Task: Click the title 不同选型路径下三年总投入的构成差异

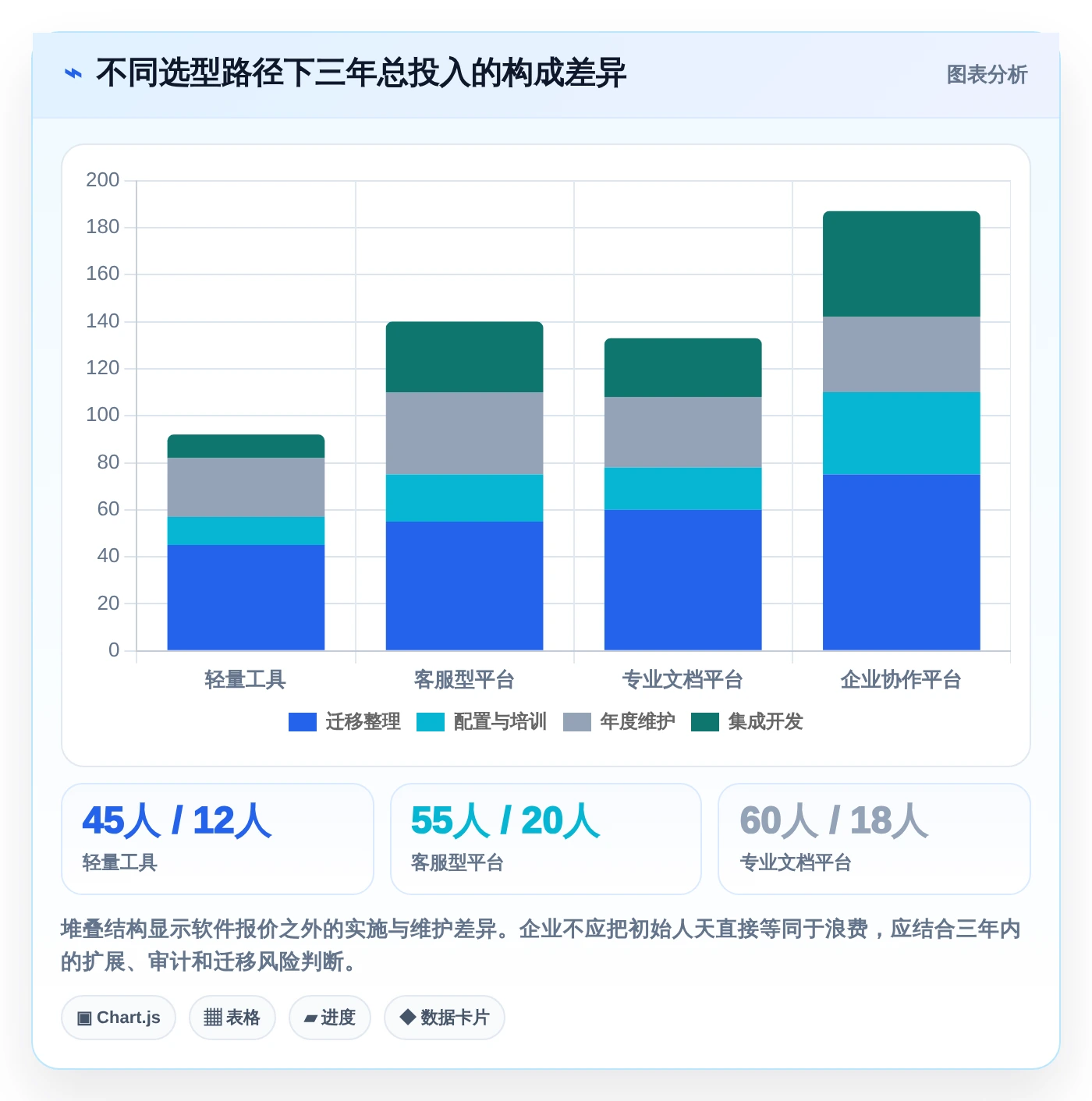Action: (361, 73)
